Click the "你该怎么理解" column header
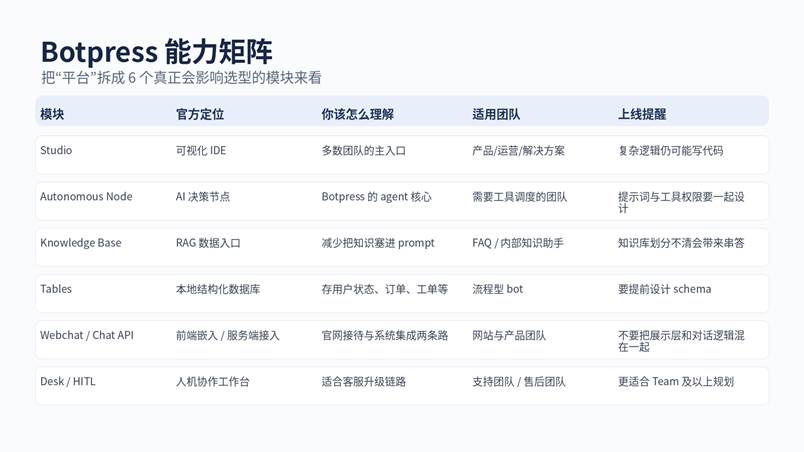The height and width of the screenshot is (452, 804). (x=357, y=114)
